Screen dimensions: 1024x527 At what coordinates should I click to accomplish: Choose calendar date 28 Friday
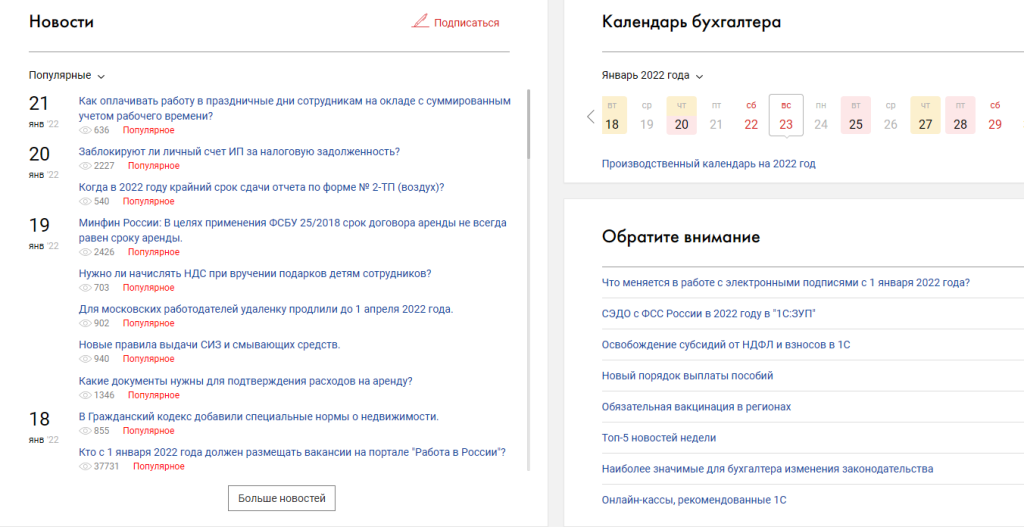960,116
